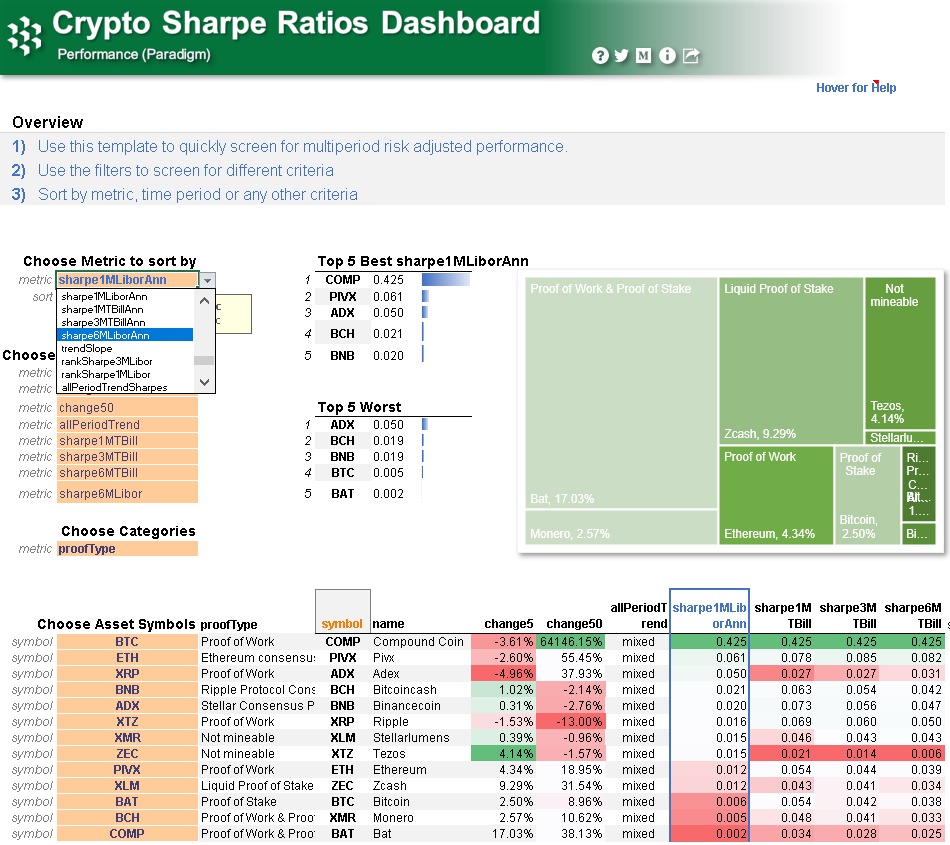
Task: Select highlighted sharpe6MLiborAnn option
Action: click(125, 335)
